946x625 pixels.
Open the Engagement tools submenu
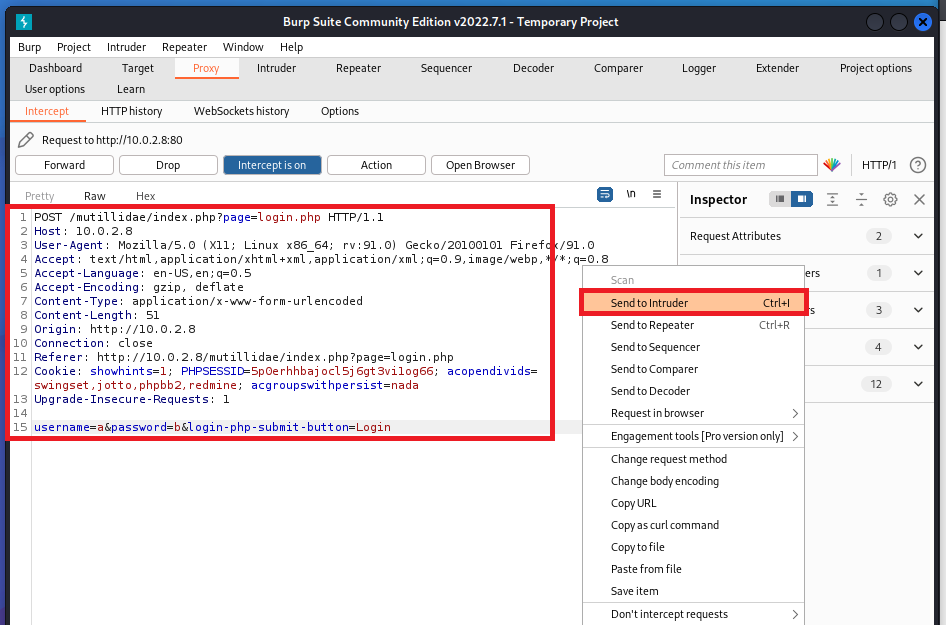click(693, 436)
